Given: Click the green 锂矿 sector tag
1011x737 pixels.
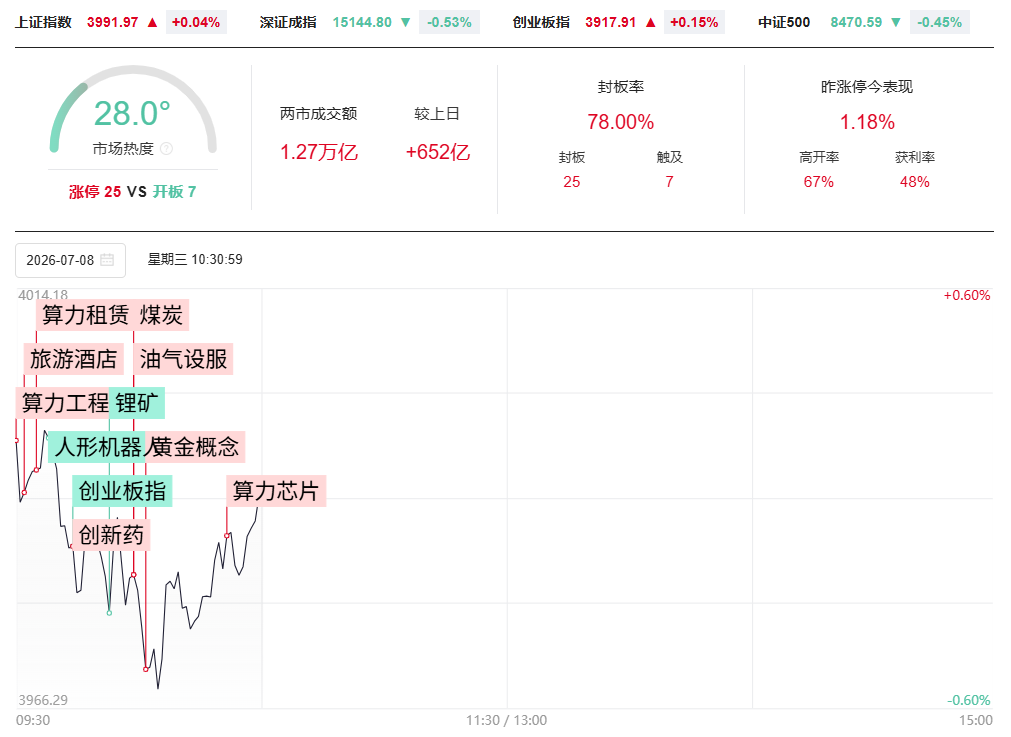Looking at the screenshot, I should click(137, 403).
